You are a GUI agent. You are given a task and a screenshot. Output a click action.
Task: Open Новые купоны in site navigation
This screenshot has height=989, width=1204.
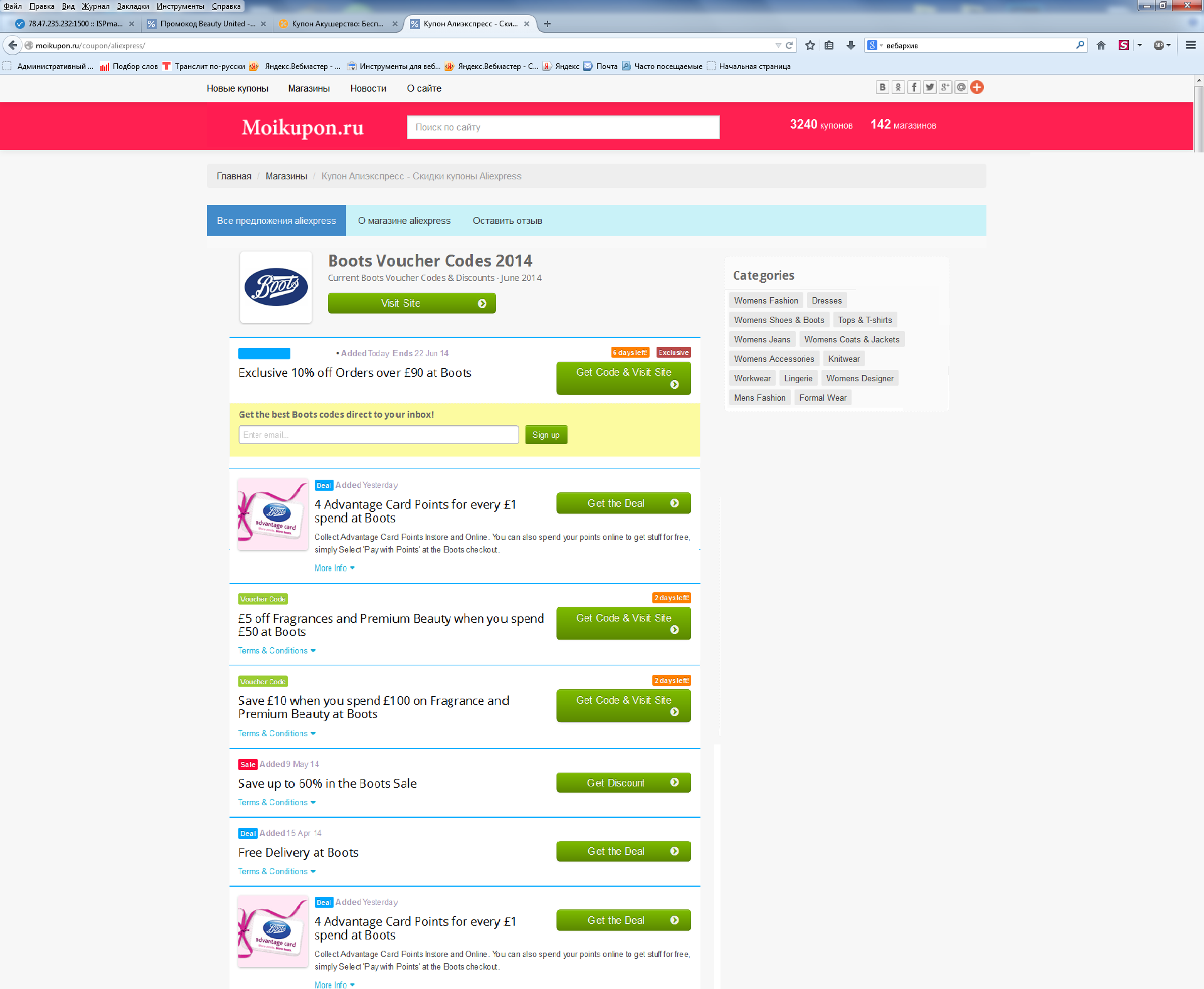(238, 88)
